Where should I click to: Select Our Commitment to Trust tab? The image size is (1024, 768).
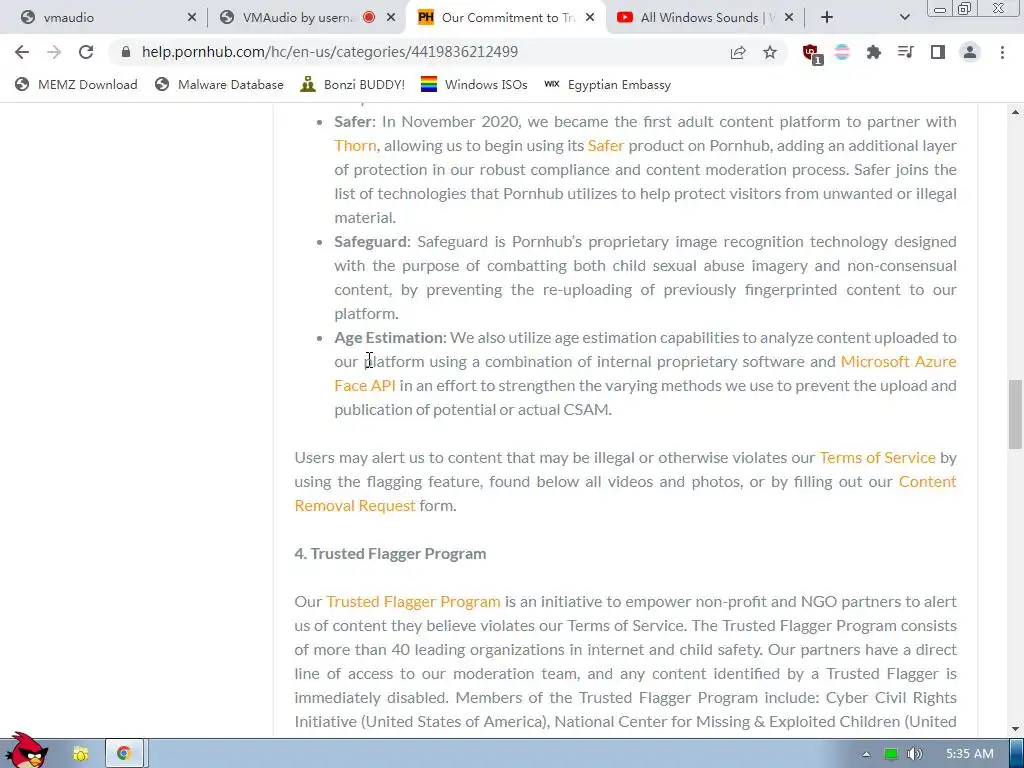click(x=506, y=18)
